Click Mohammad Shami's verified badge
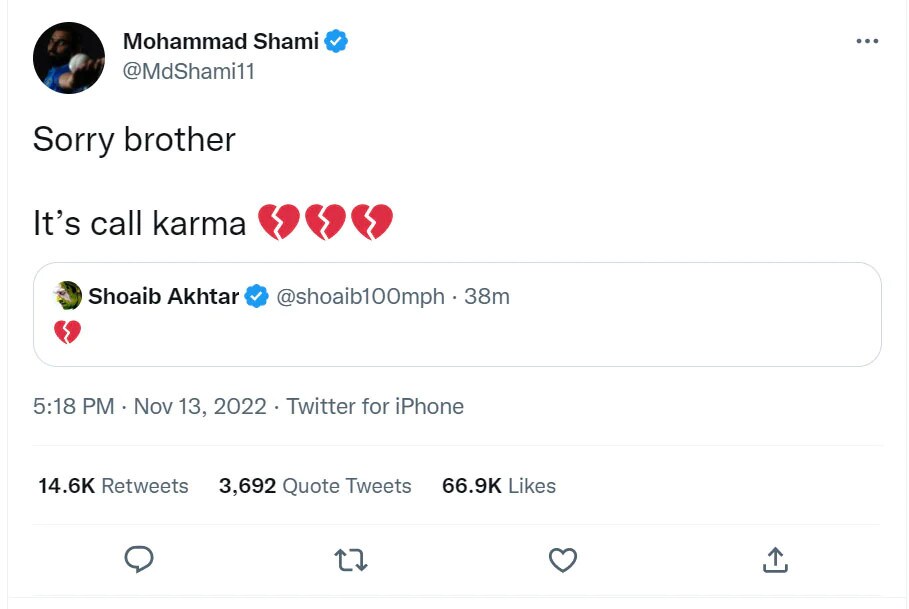 [x=336, y=42]
